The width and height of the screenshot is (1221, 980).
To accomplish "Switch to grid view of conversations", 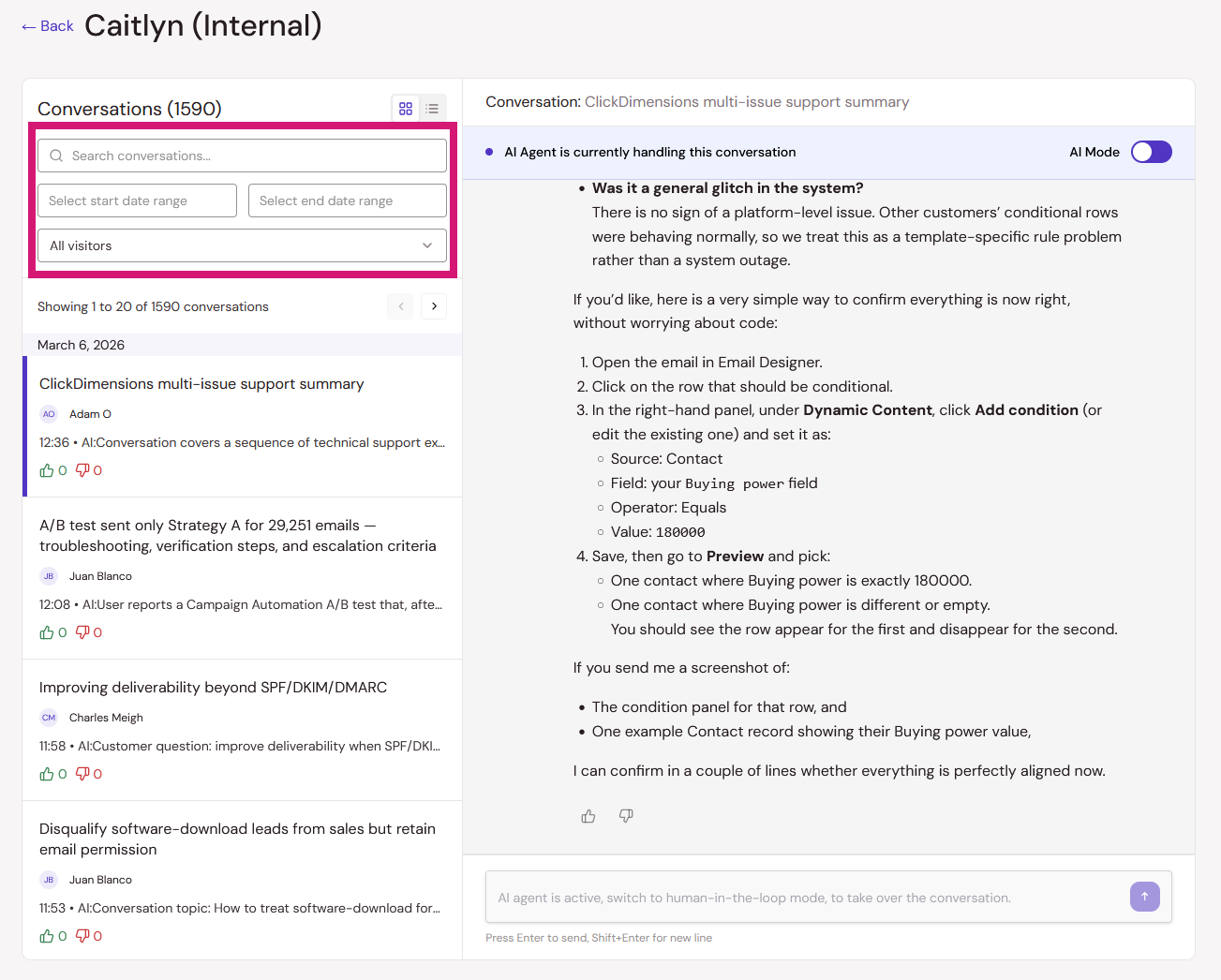I will point(406,109).
